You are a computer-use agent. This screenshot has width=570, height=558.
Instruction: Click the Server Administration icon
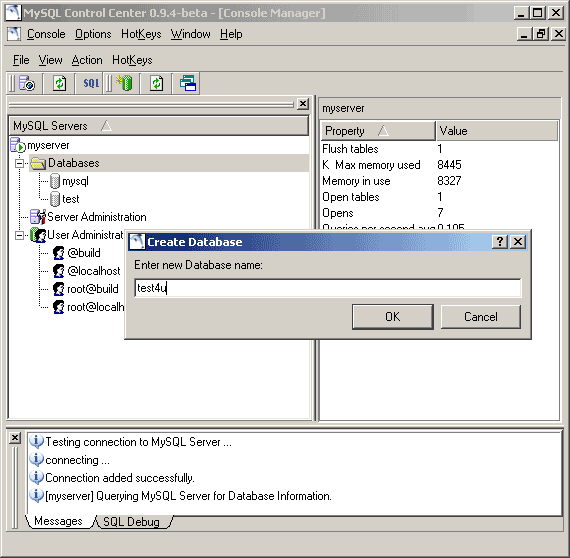(38, 217)
